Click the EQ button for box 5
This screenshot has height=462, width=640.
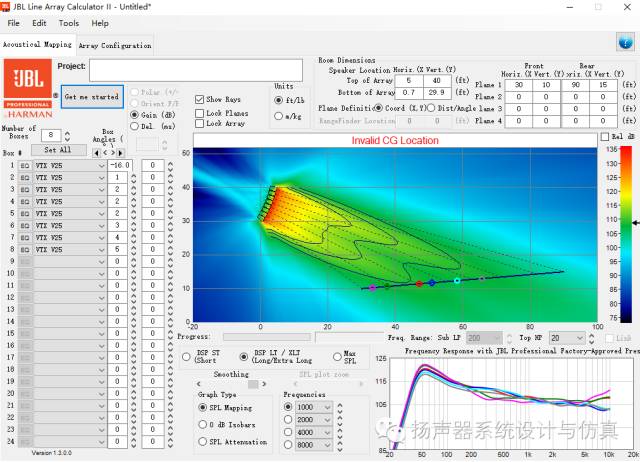[x=26, y=213]
